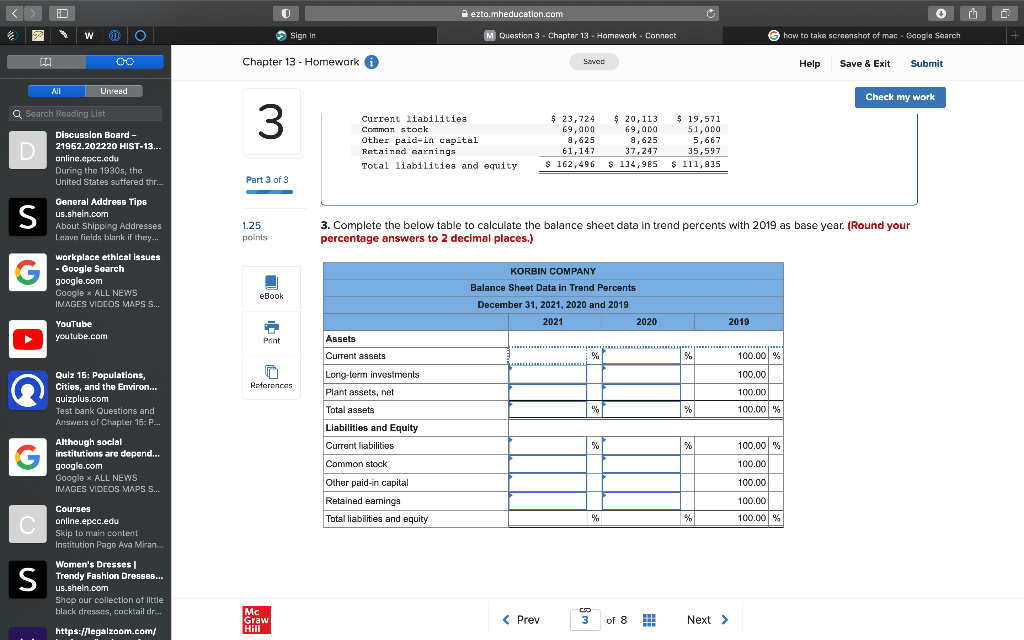Select the Bookmarks book icon in sidebar

click(x=46, y=61)
